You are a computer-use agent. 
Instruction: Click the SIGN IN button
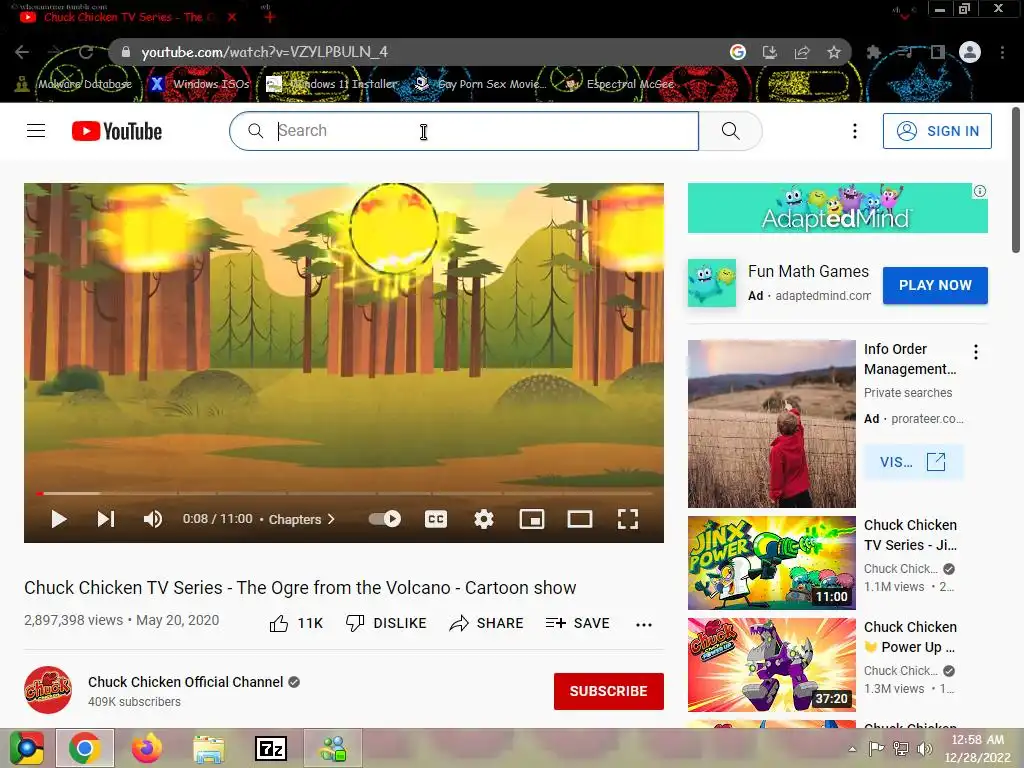coord(937,131)
